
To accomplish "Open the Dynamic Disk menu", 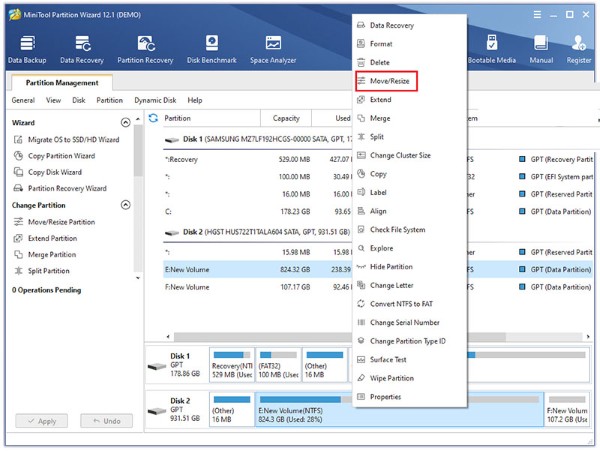I will (x=155, y=101).
